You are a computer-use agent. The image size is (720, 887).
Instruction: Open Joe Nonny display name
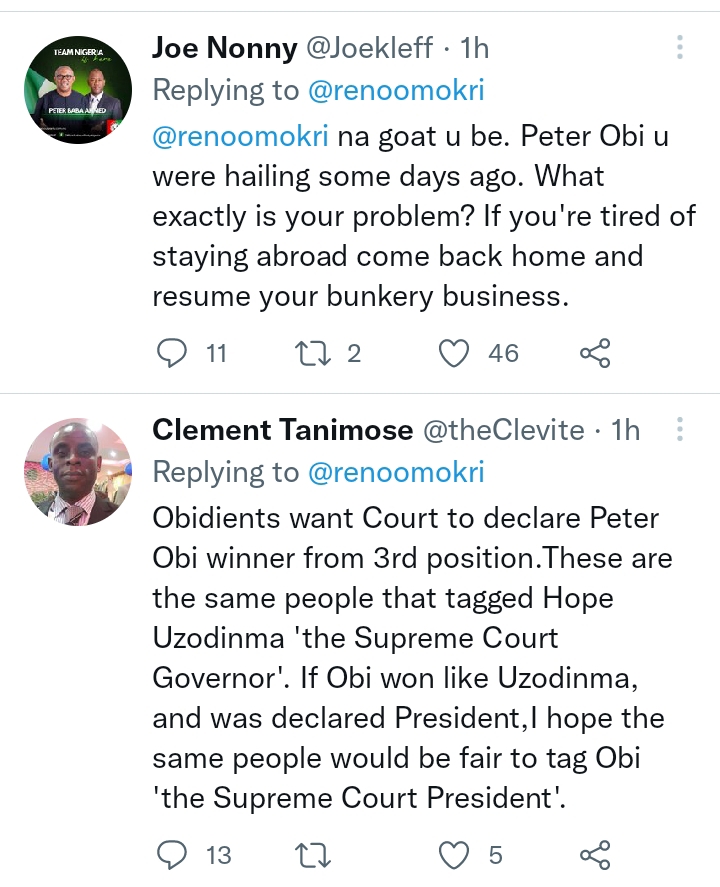coord(225,47)
